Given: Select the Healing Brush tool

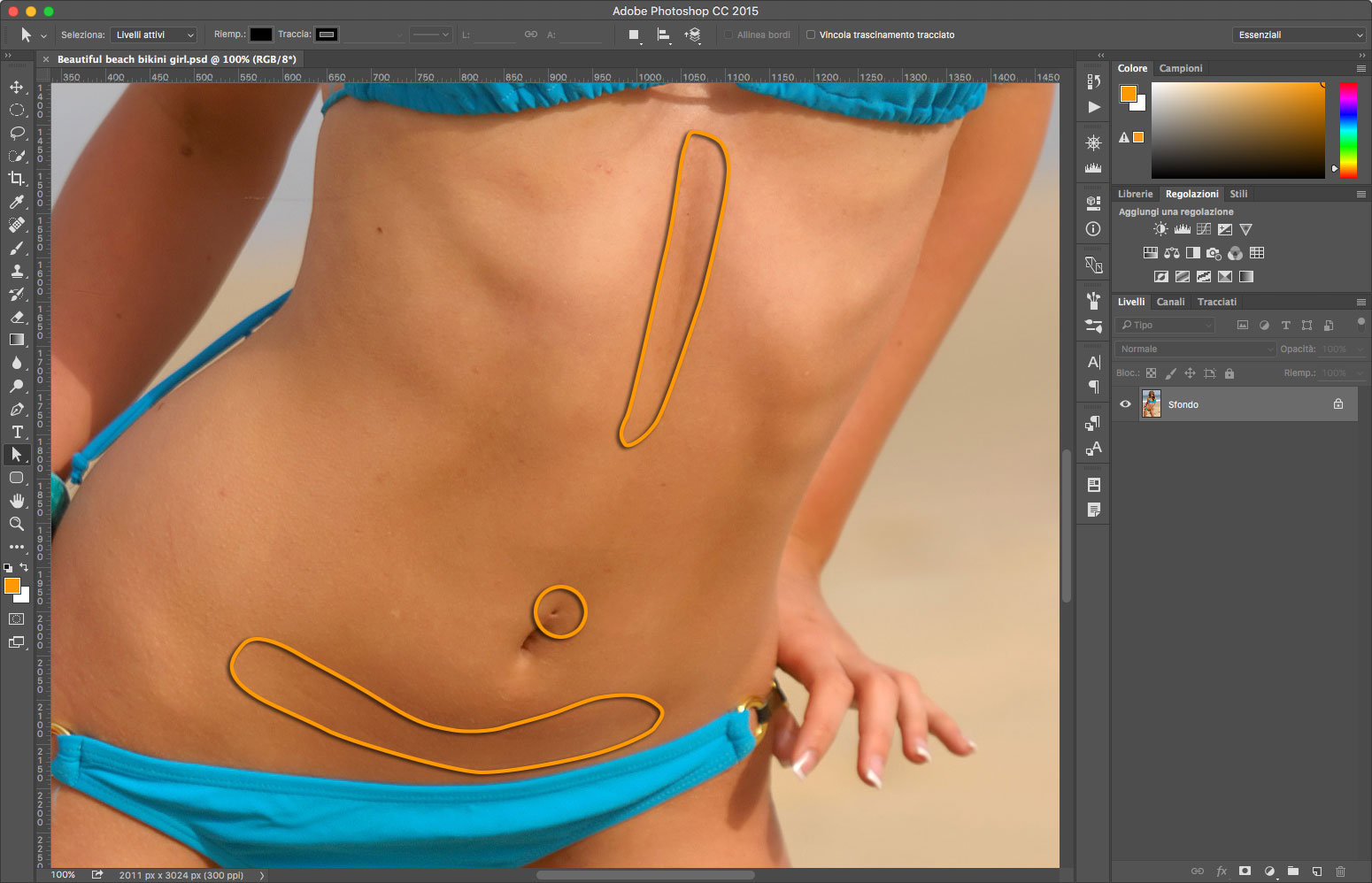Looking at the screenshot, I should 16,225.
